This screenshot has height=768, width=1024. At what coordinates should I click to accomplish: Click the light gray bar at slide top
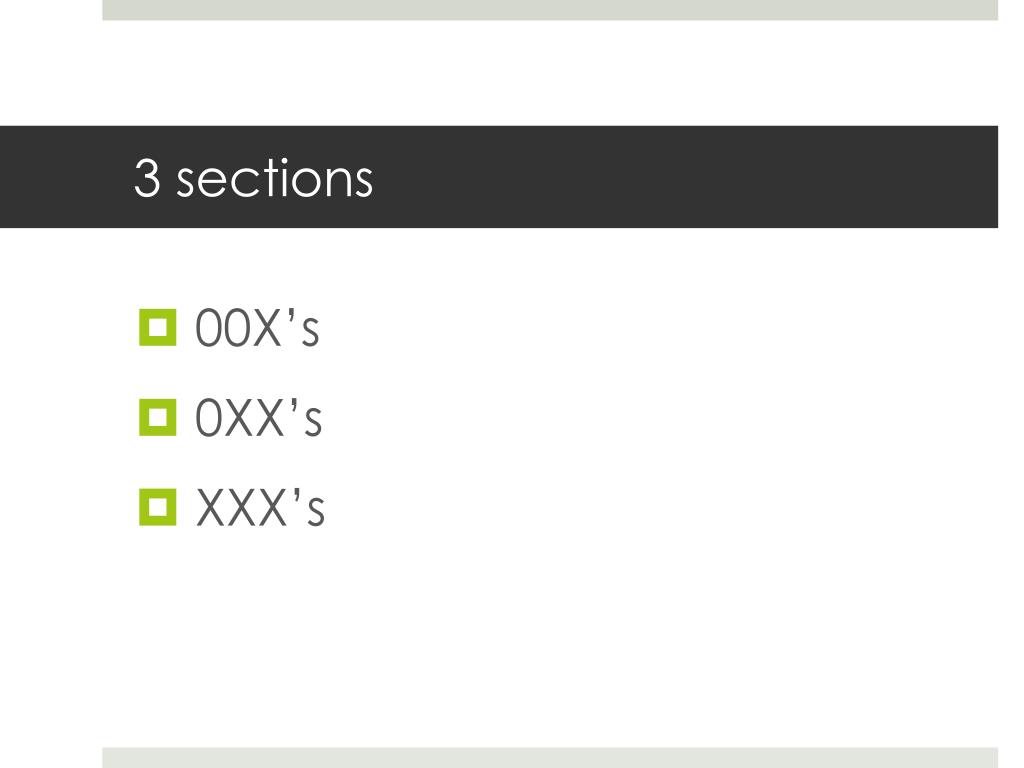pos(550,10)
